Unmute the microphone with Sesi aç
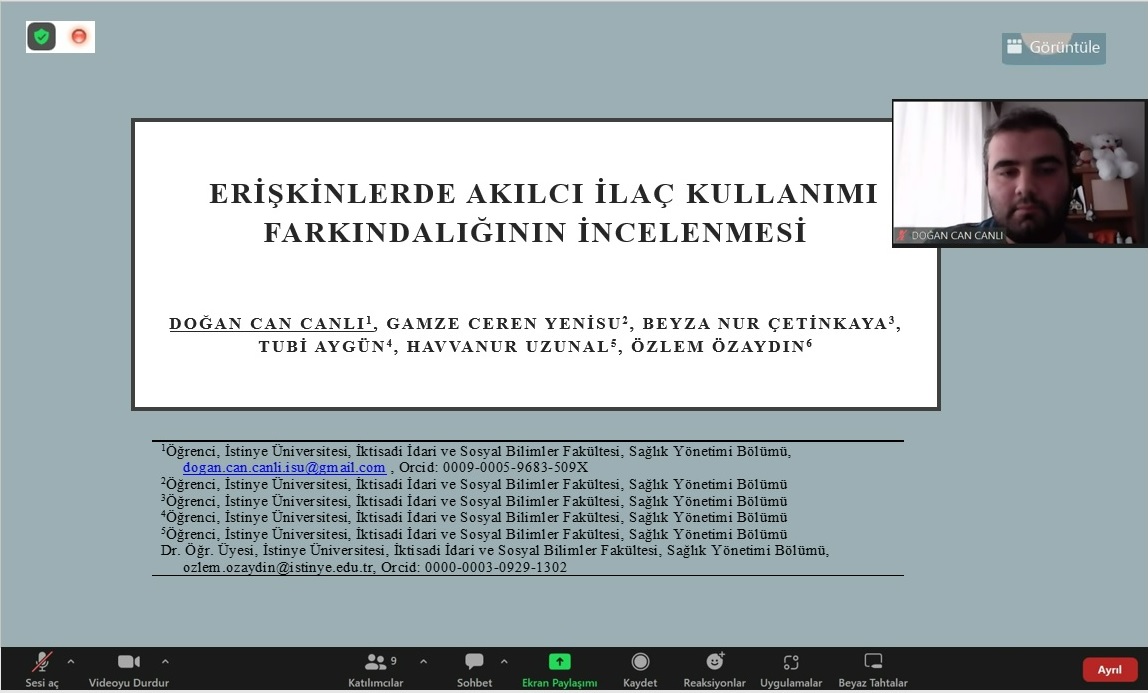Viewport: 1148px width, 693px height. pyautogui.click(x=42, y=668)
